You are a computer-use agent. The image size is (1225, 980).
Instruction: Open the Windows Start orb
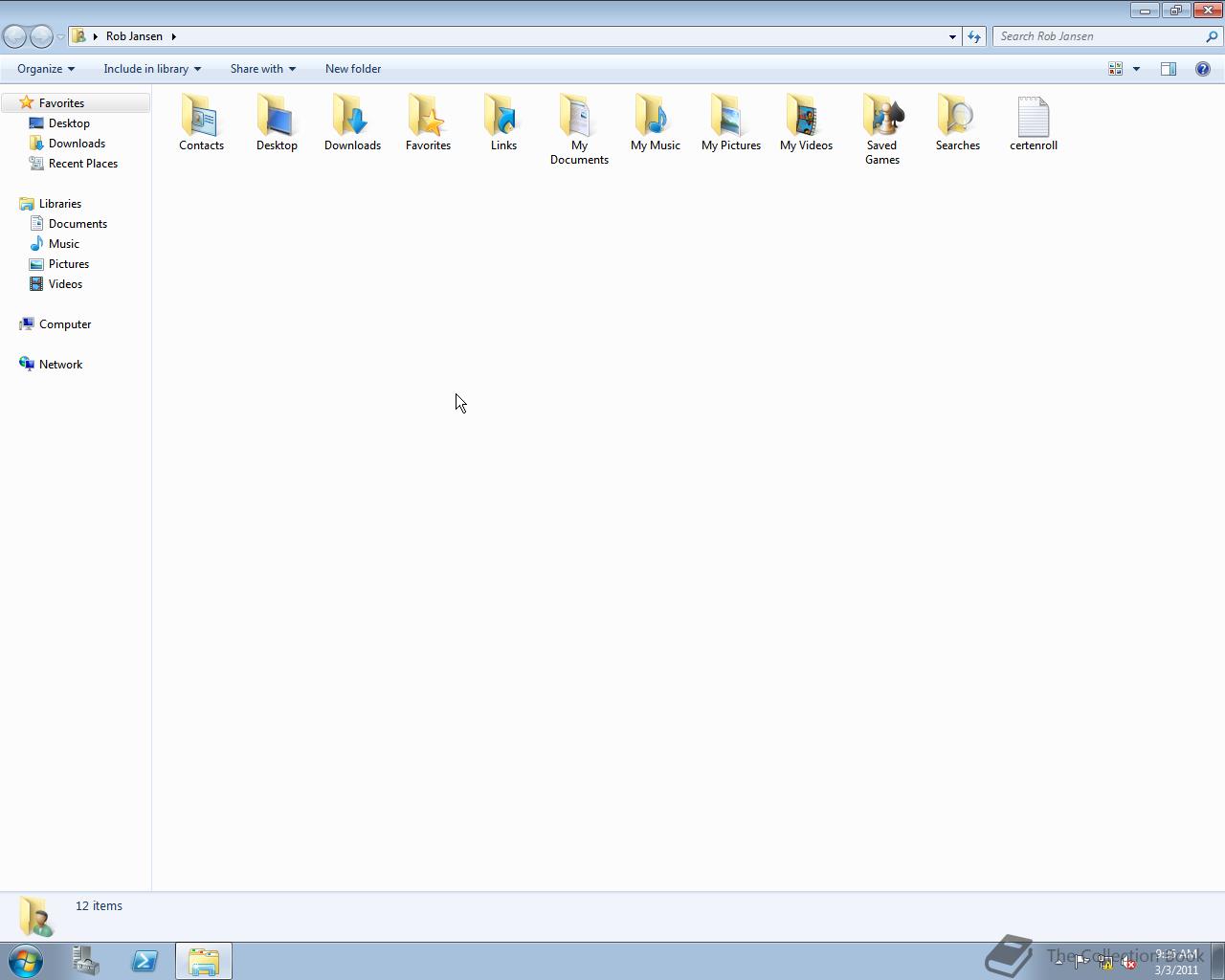point(26,961)
